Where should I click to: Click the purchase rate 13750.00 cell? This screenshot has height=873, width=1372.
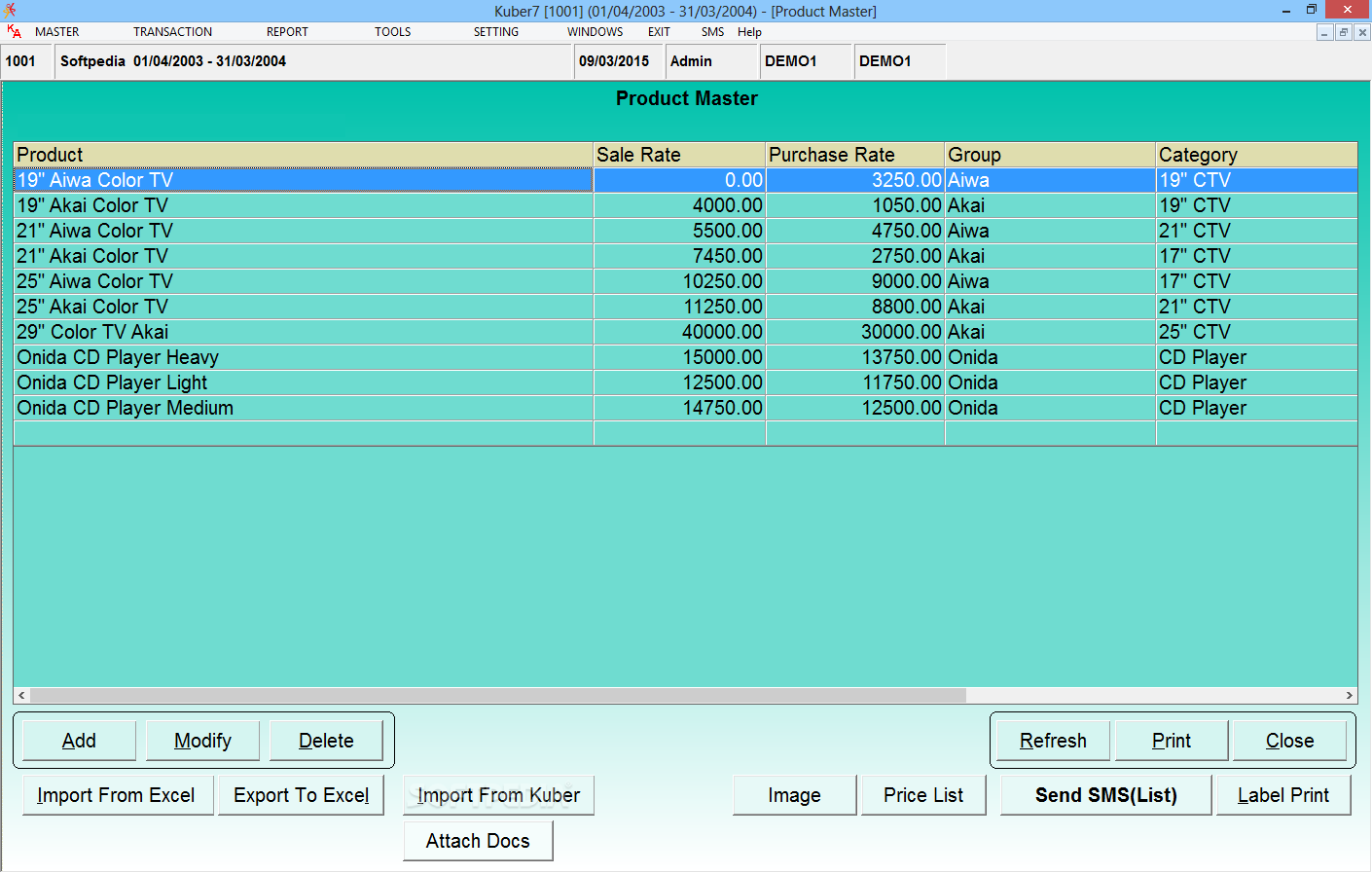pyautogui.click(x=855, y=357)
